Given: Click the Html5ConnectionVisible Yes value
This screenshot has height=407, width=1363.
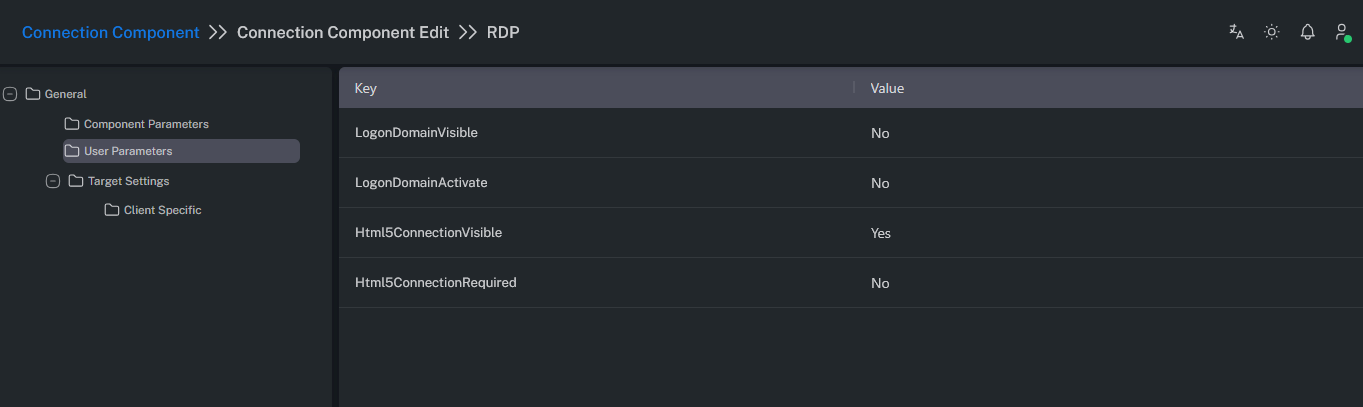Looking at the screenshot, I should (880, 233).
